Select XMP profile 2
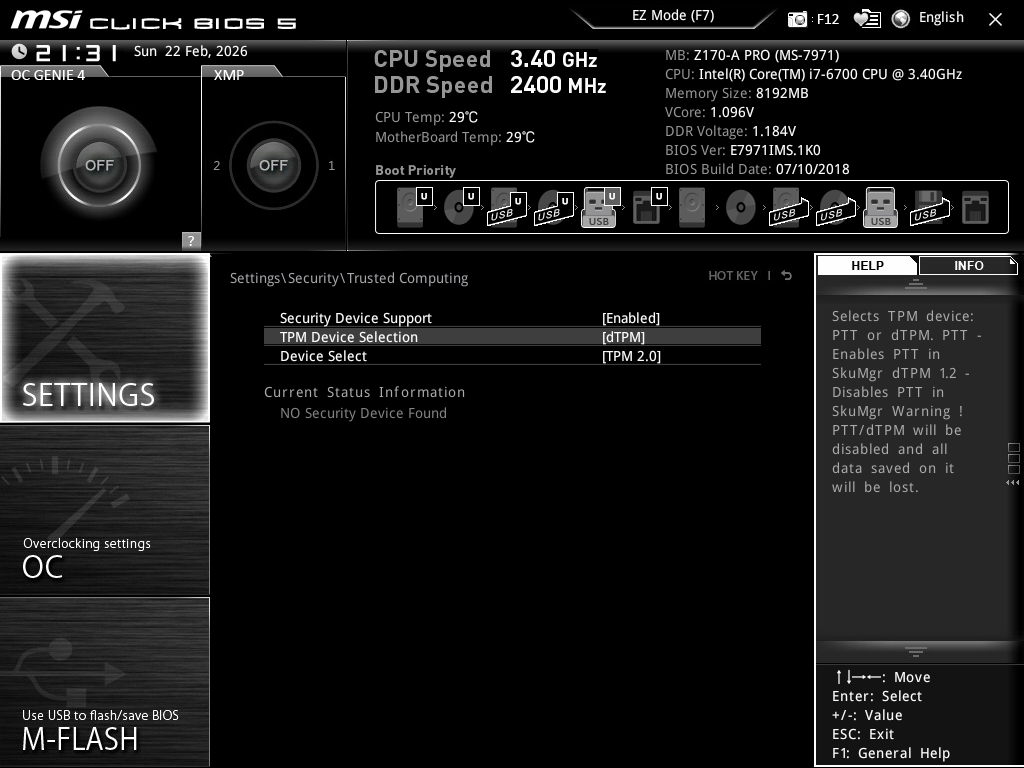The height and width of the screenshot is (768, 1024). (217, 166)
